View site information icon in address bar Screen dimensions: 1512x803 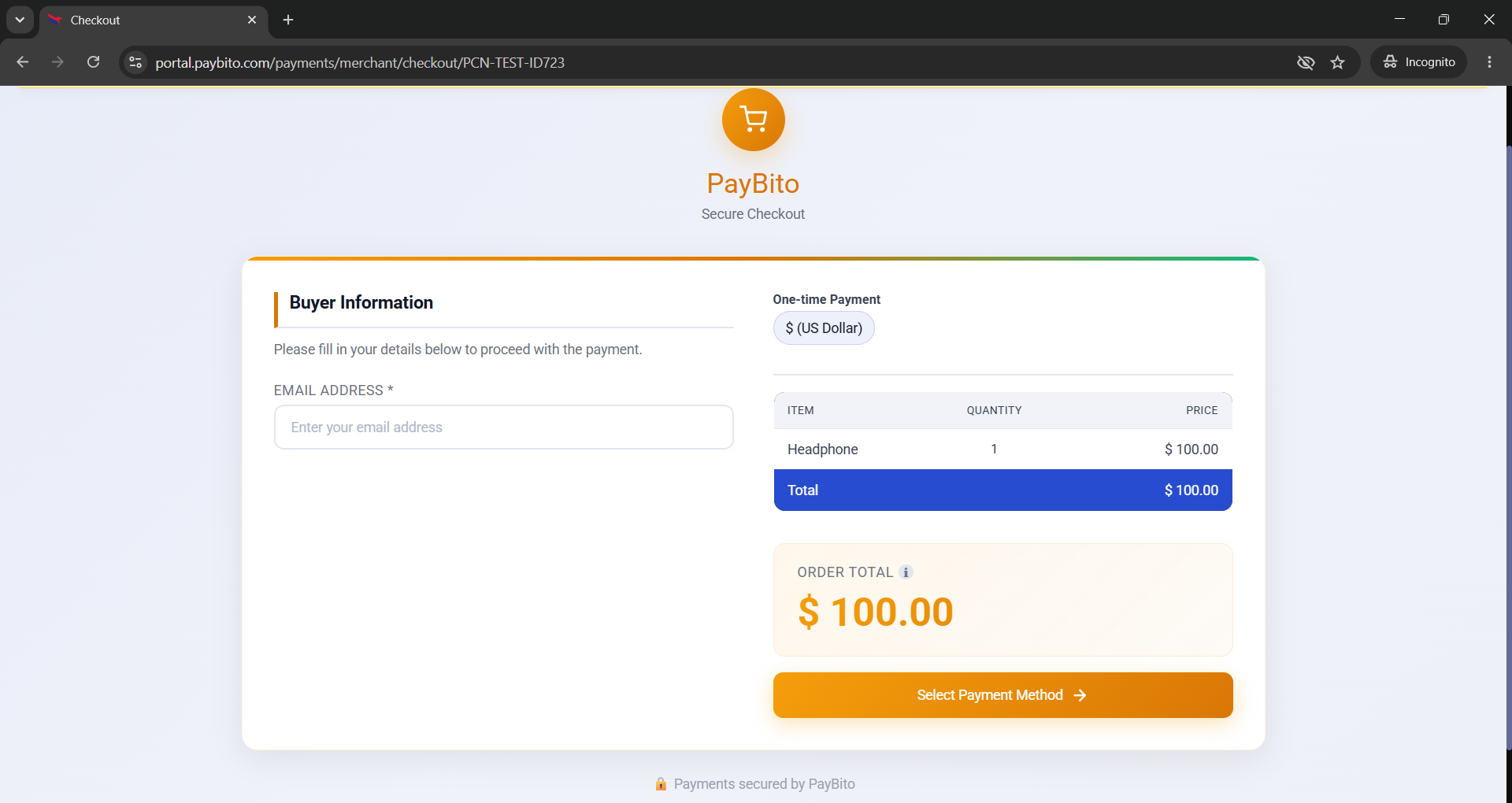pyautogui.click(x=135, y=62)
